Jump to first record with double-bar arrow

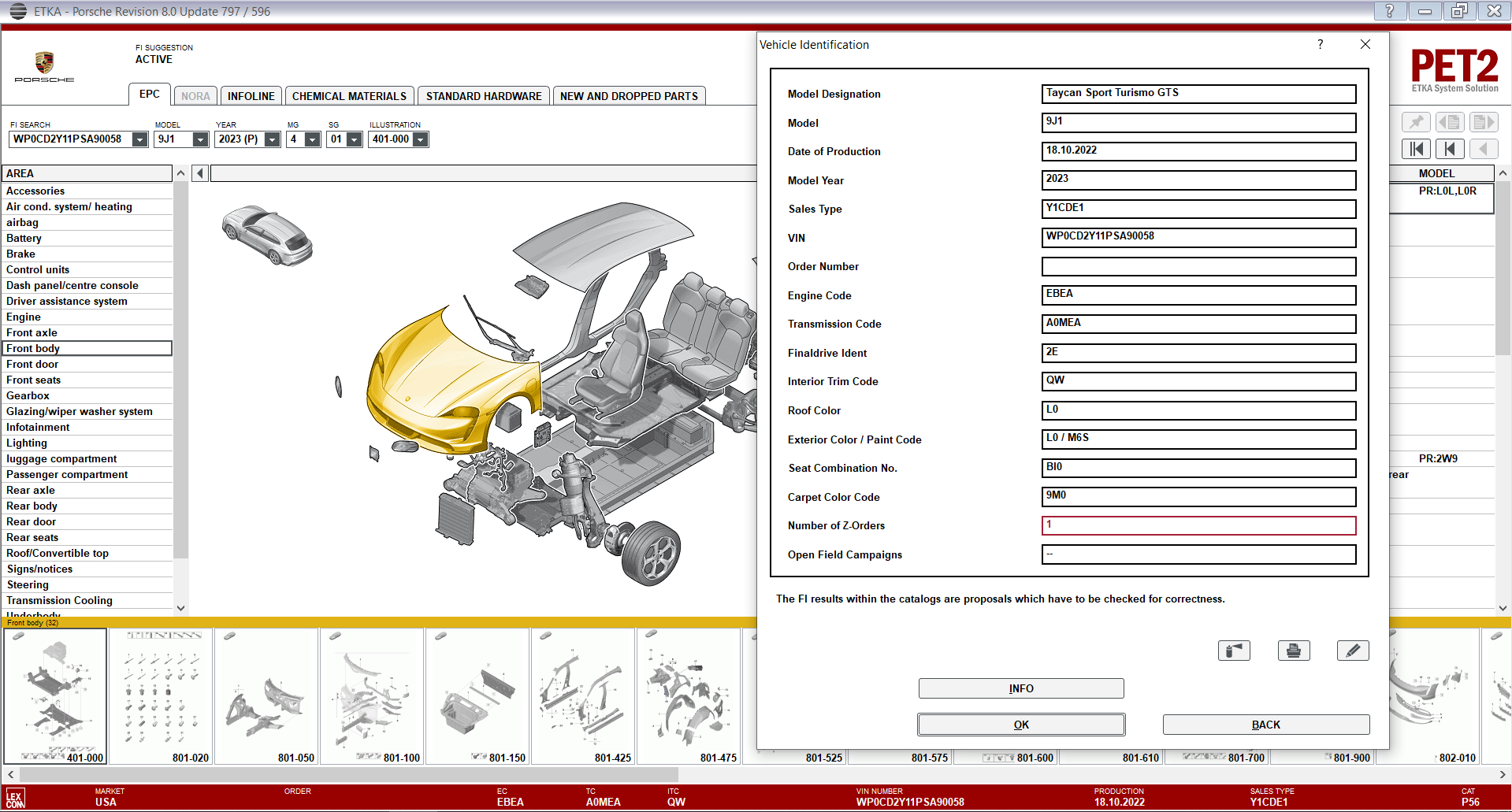tap(1416, 149)
